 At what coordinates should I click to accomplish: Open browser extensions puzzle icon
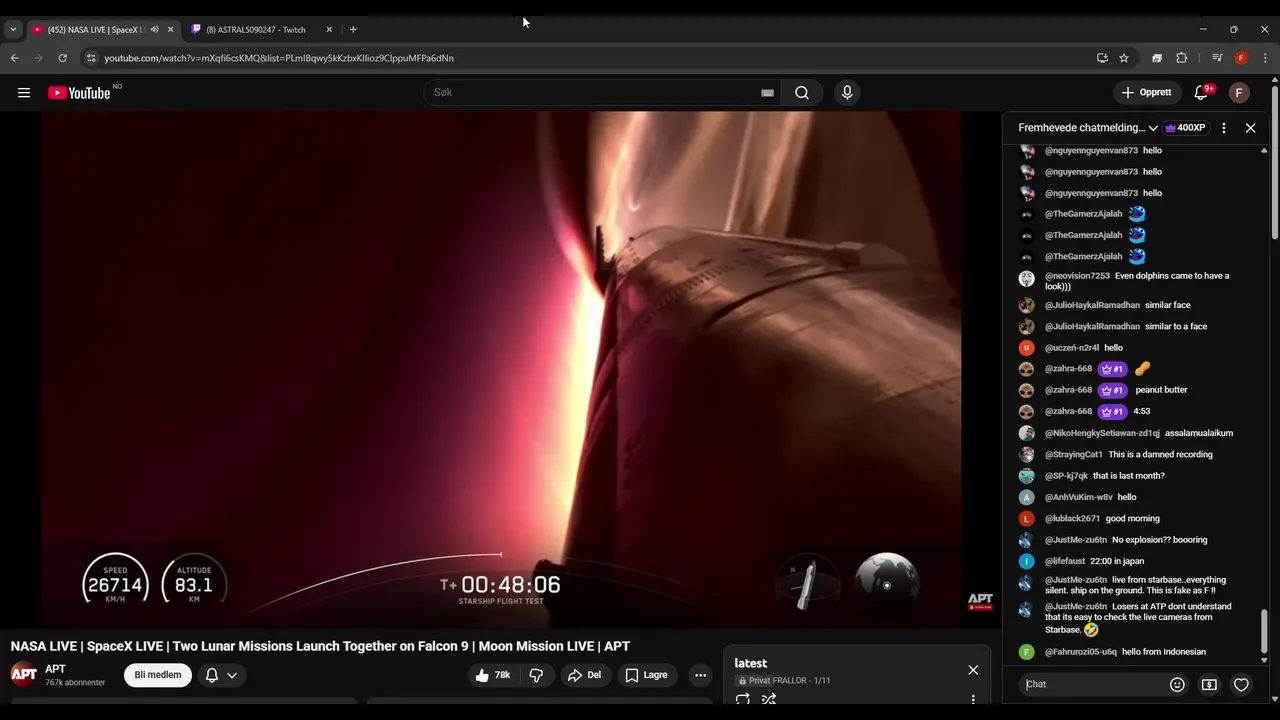click(x=1181, y=58)
